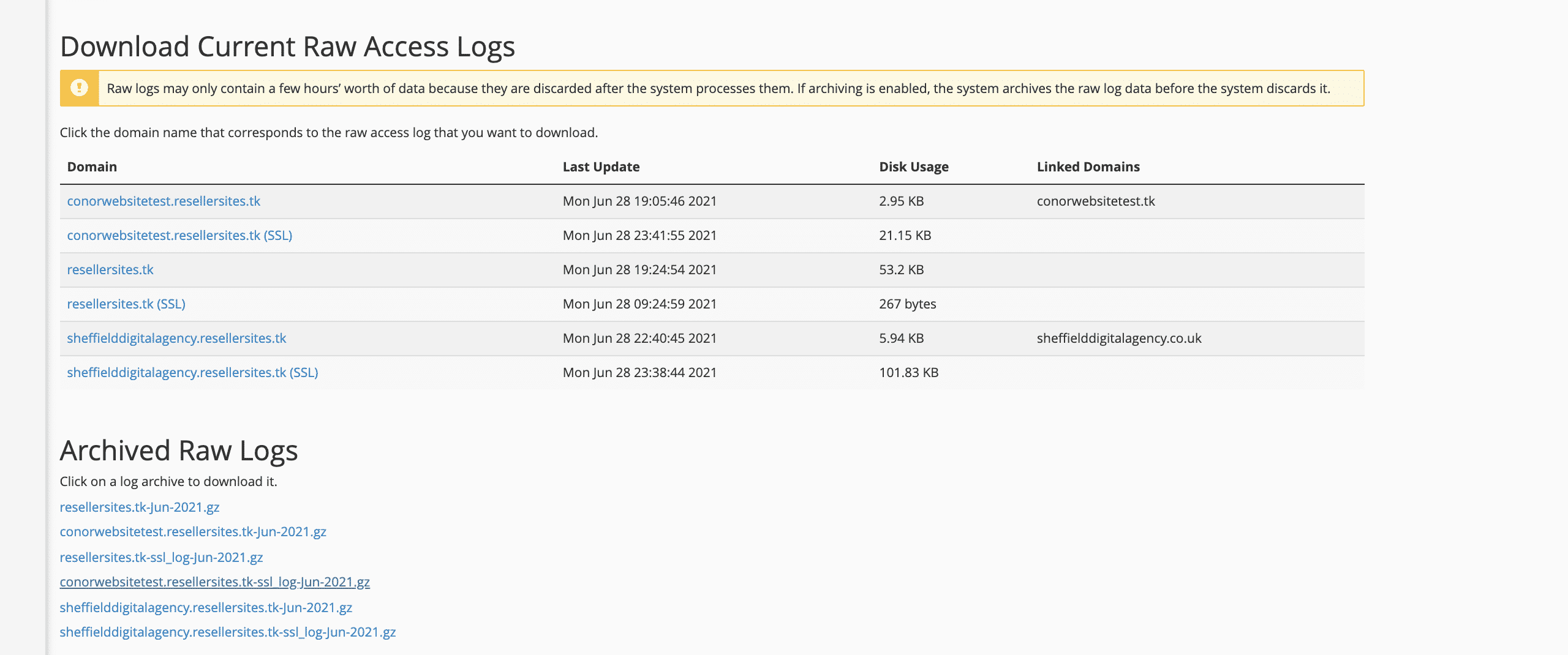The width and height of the screenshot is (1568, 655).
Task: Click the 267 bytes disk usage value
Action: click(908, 304)
